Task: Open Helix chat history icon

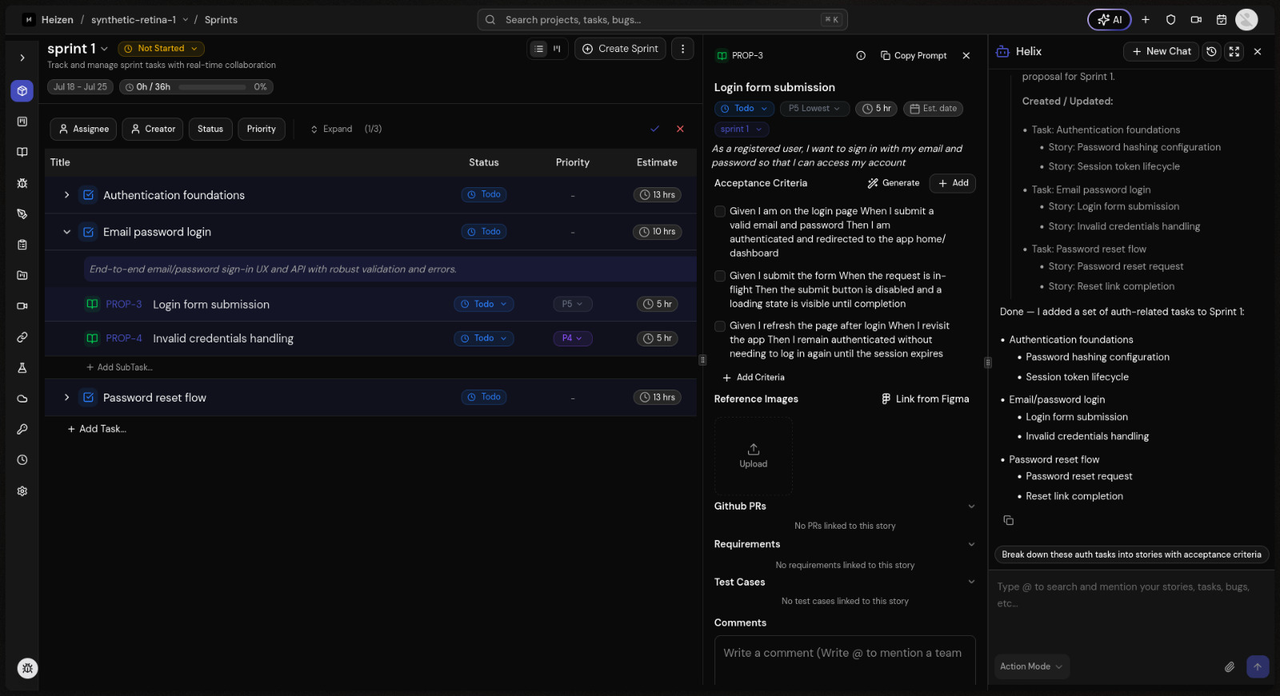Action: point(1211,51)
